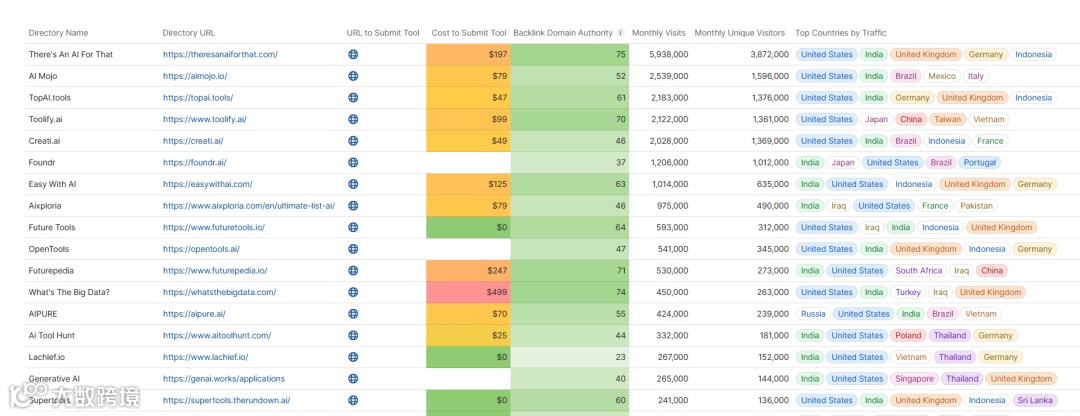Viewport: 1080px width, 416px height.
Task: Select the Directory Name column header
Action: (58, 33)
